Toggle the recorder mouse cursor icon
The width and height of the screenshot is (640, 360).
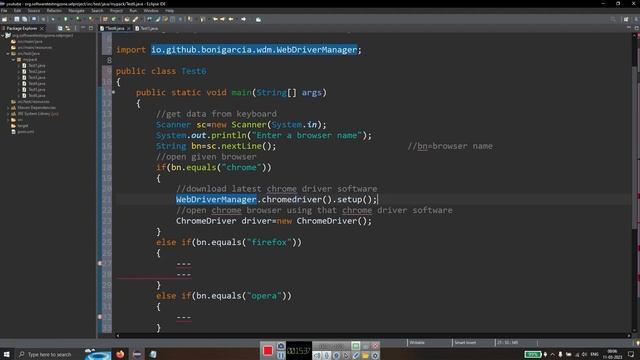[x=346, y=356]
